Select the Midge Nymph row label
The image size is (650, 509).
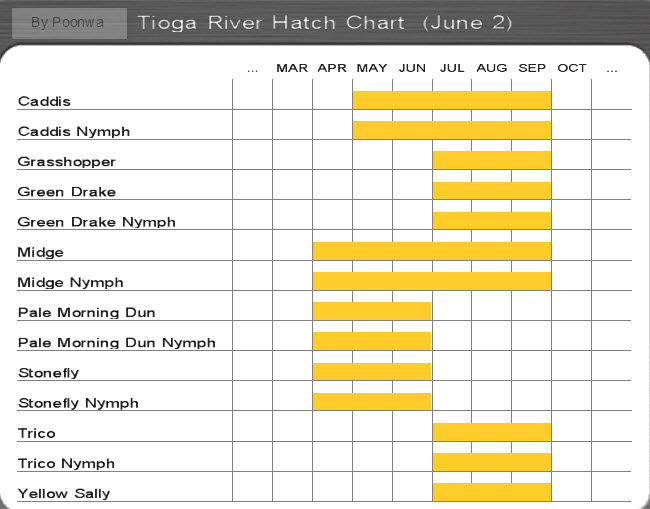click(x=70, y=282)
